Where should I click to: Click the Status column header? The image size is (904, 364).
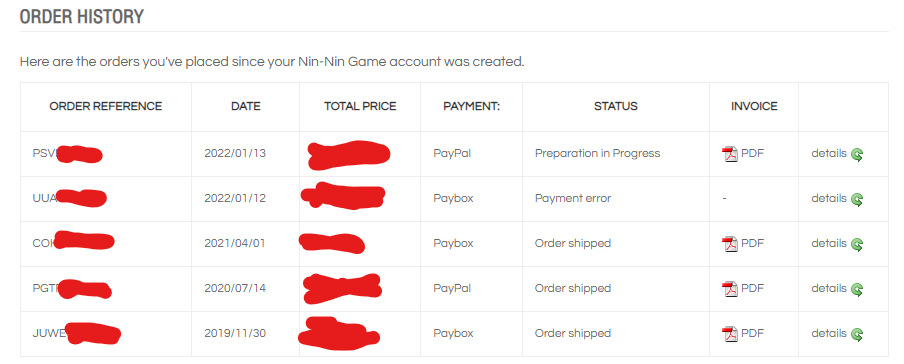tap(616, 106)
